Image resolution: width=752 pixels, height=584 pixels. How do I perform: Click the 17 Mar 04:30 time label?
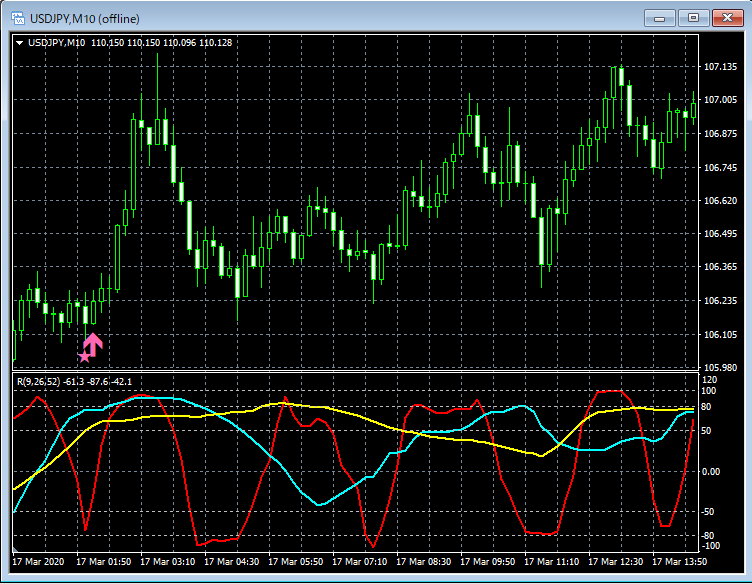tap(232, 561)
